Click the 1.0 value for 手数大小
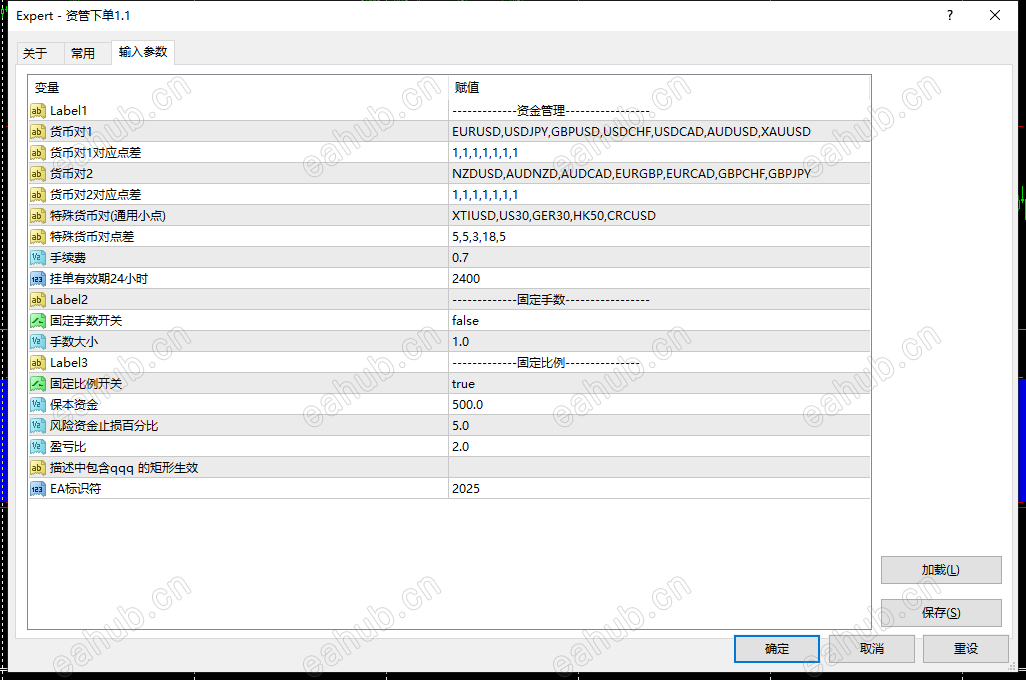Screen dimensions: 1026x680 coord(660,342)
